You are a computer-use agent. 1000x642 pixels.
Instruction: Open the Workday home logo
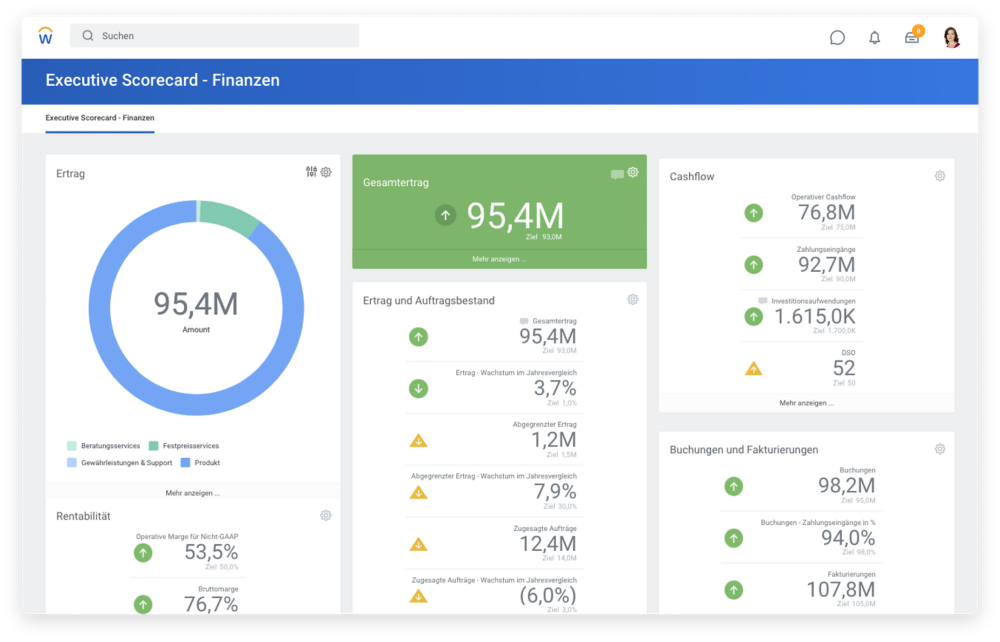[x=45, y=36]
